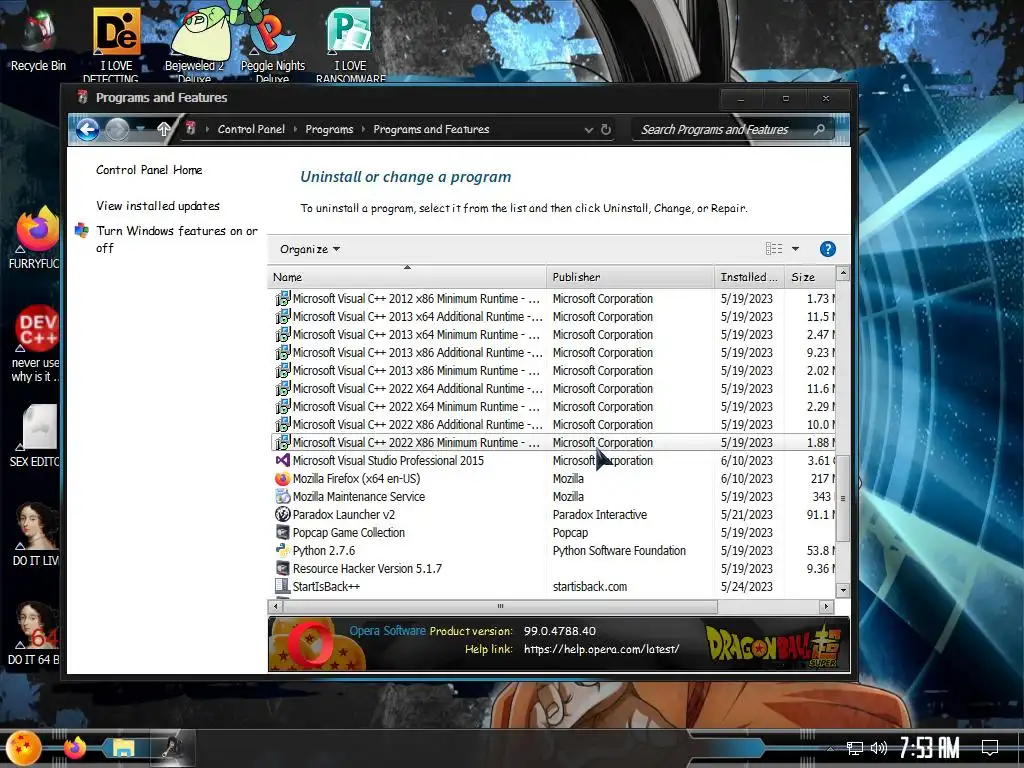Select the StartIsBack++ icon
The width and height of the screenshot is (1024, 768).
click(282, 586)
